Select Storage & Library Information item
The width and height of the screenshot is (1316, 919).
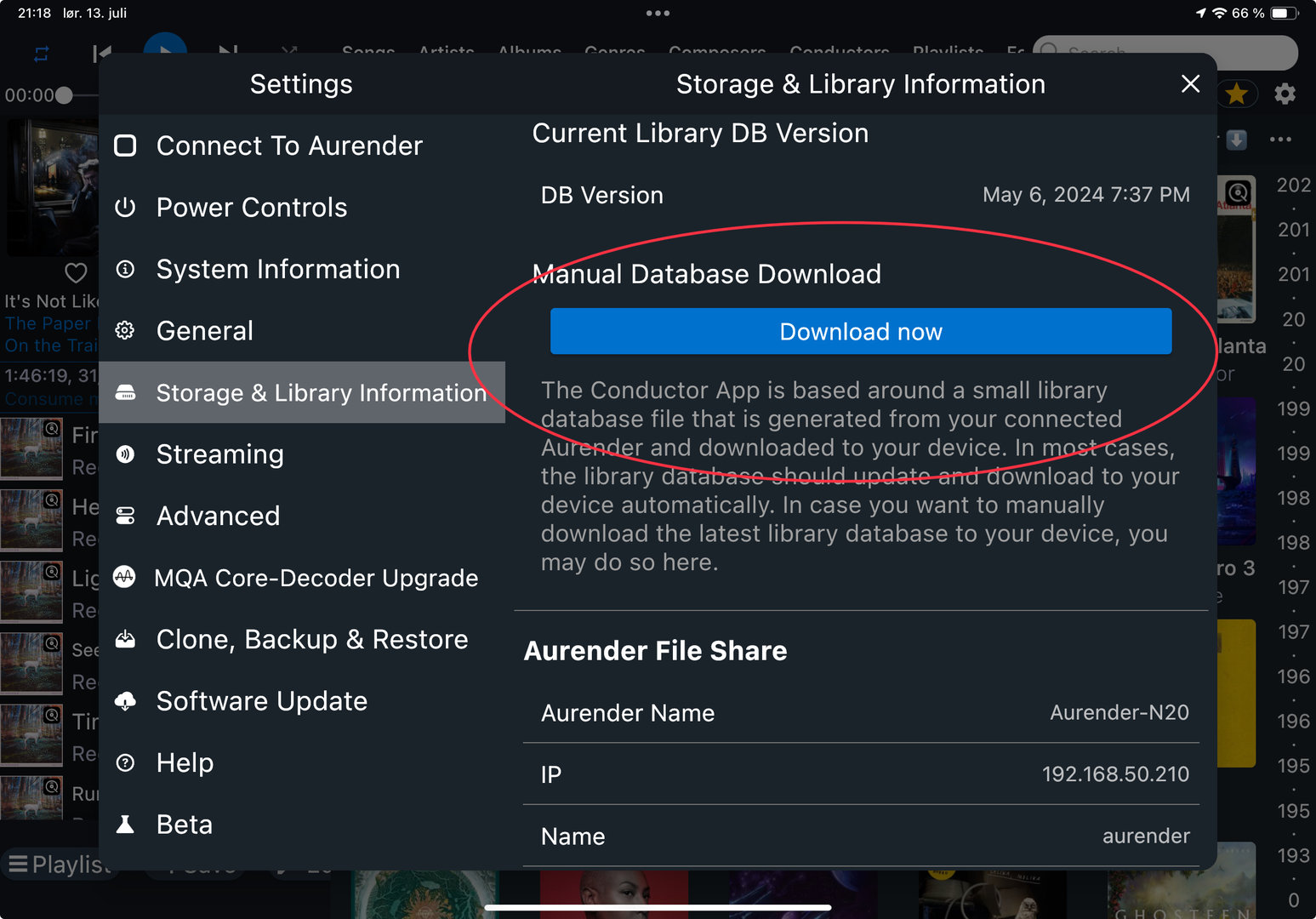(320, 393)
